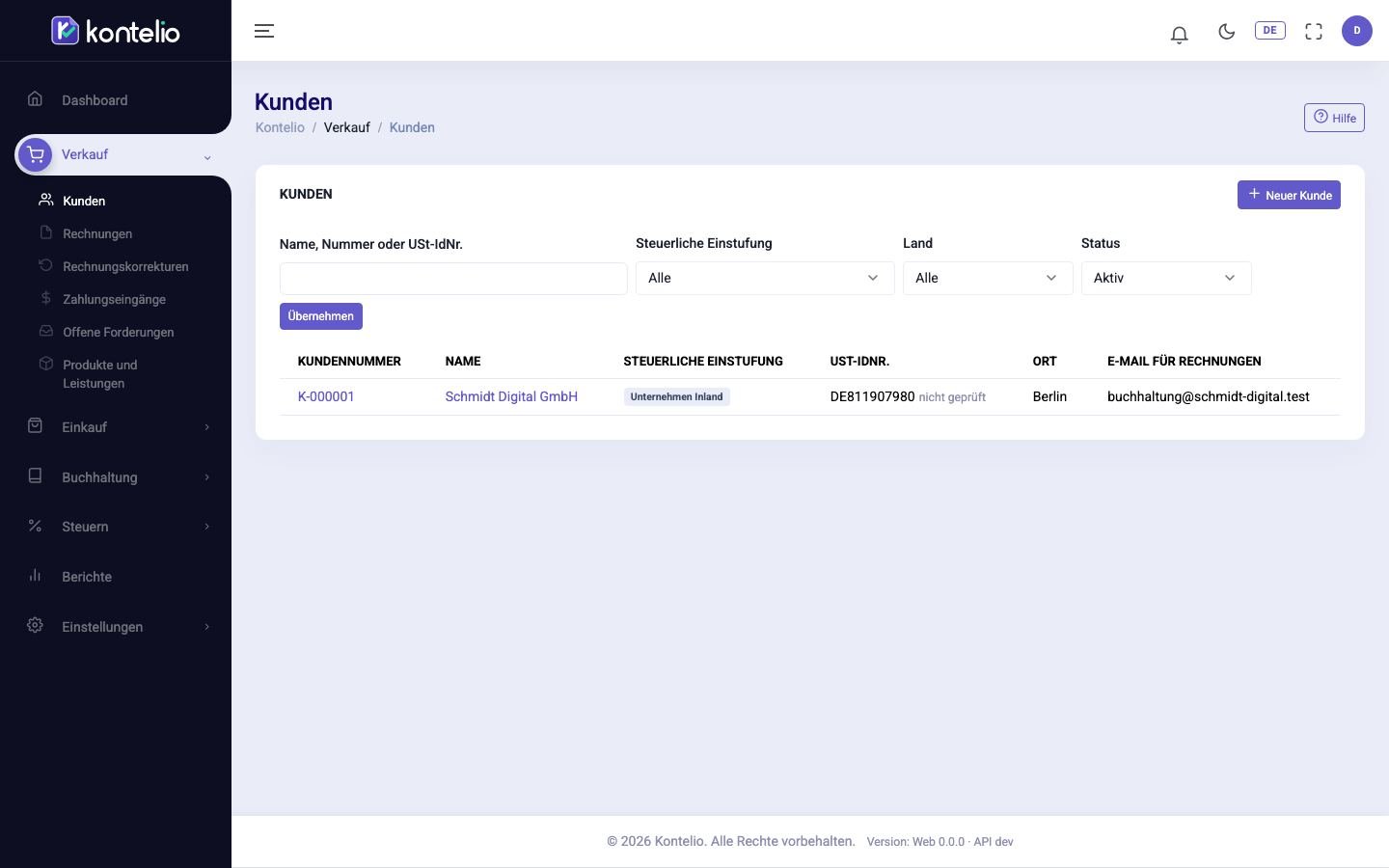The image size is (1389, 868).
Task: Open the Steuerliche Einstufung dropdown
Action: click(x=765, y=278)
